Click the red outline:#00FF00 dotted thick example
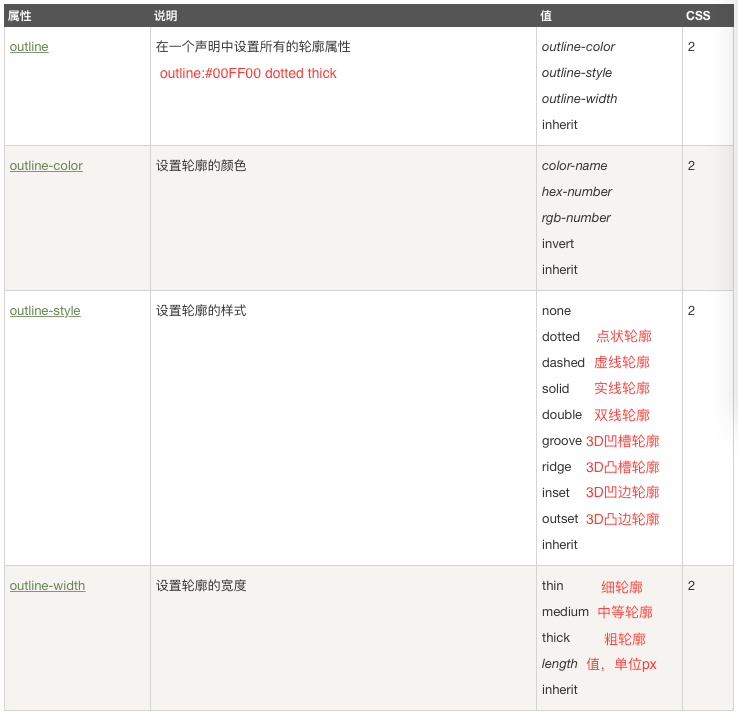 click(248, 73)
